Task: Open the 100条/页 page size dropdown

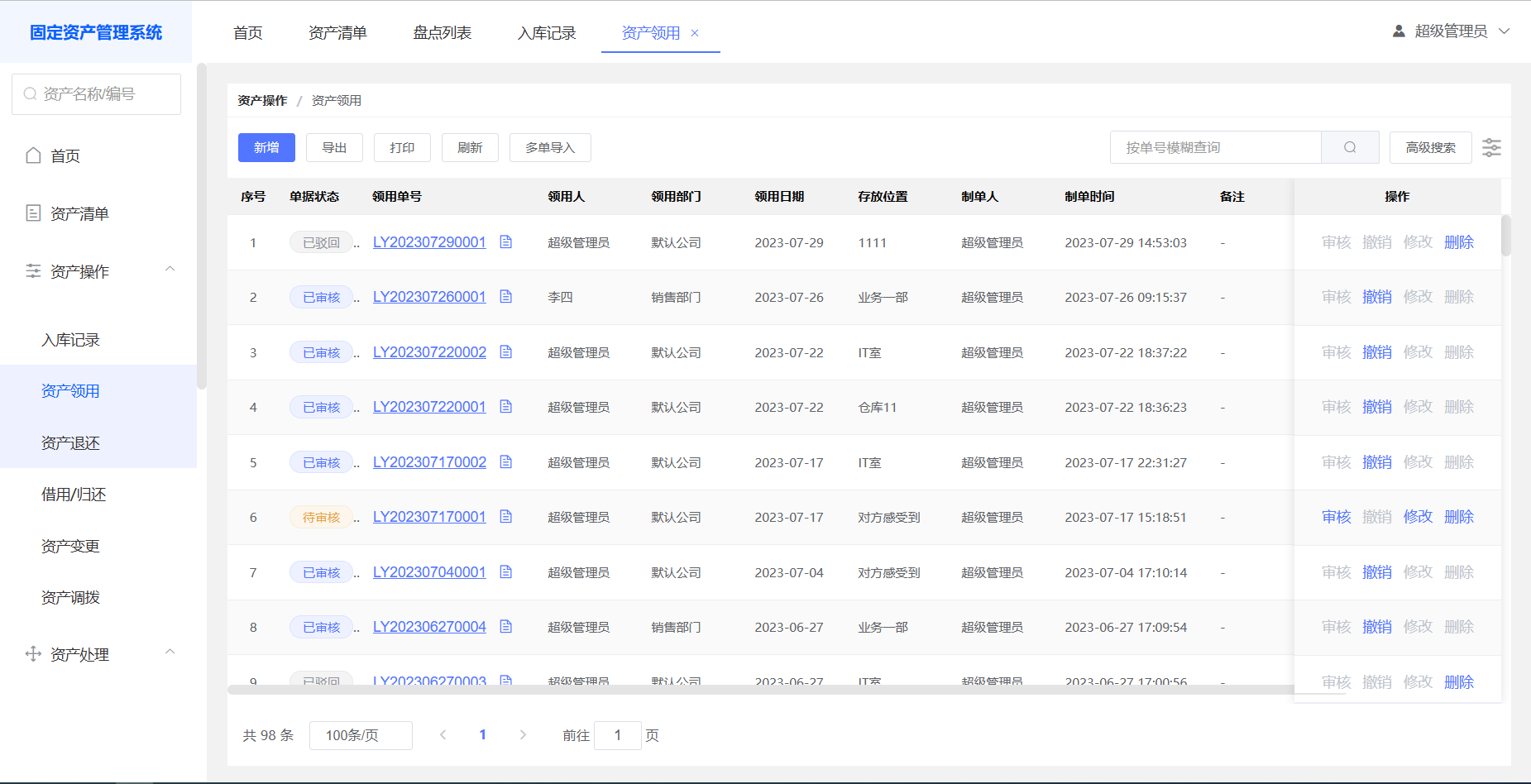Action: (361, 735)
